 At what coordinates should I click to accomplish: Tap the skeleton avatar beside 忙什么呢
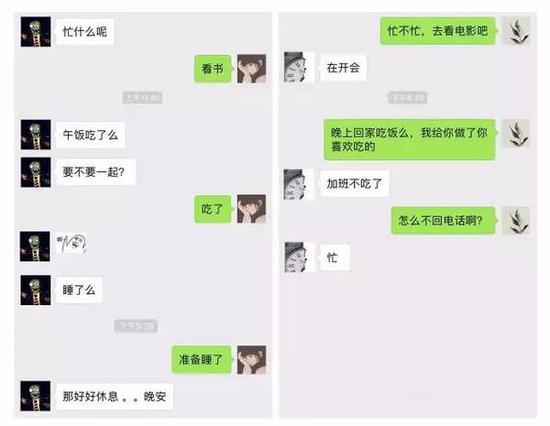[36, 32]
